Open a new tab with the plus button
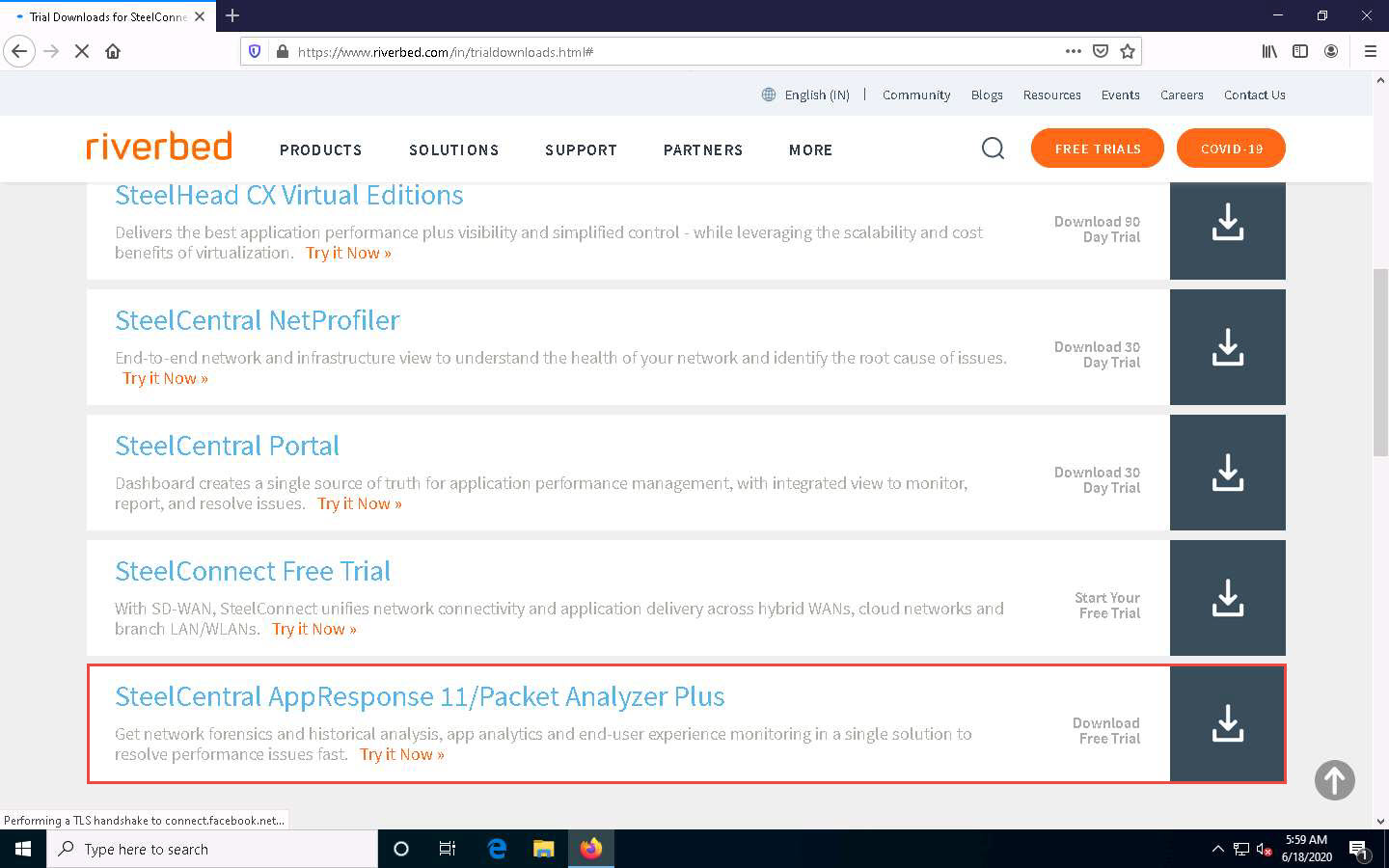Screen dimensions: 1389x868 [x=232, y=15]
